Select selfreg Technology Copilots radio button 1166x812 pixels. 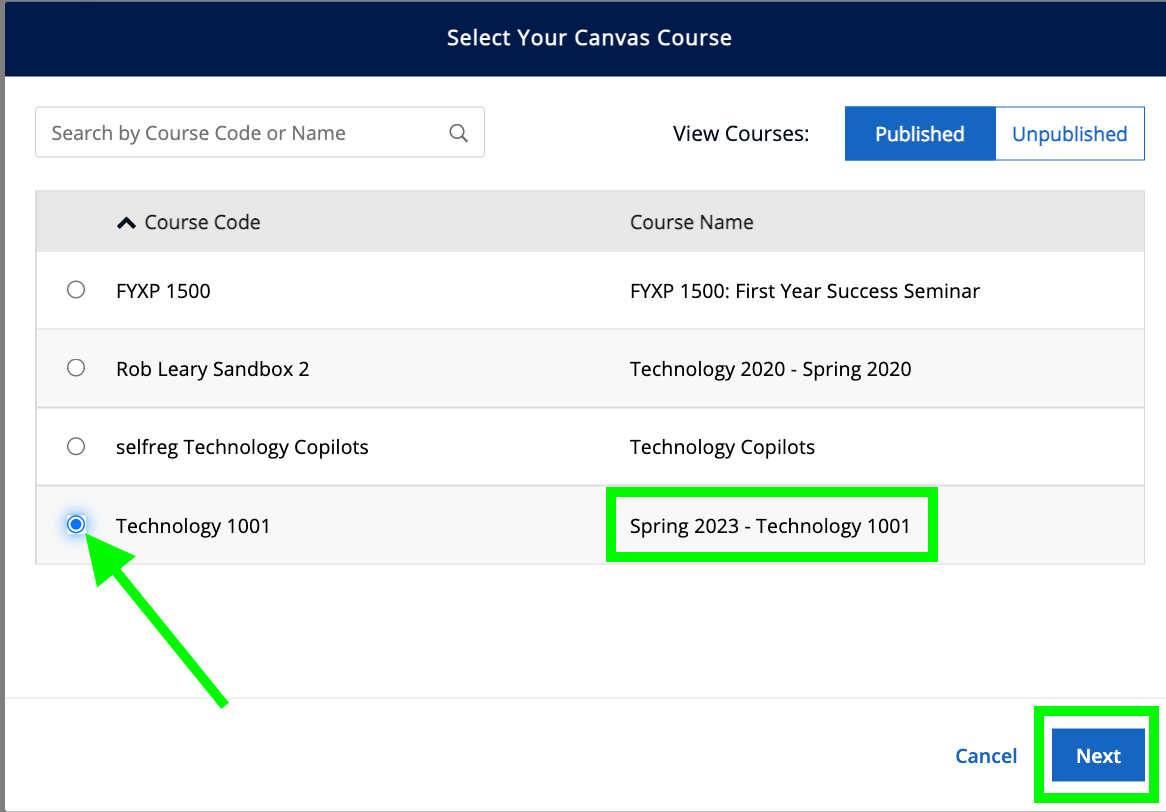(x=76, y=446)
